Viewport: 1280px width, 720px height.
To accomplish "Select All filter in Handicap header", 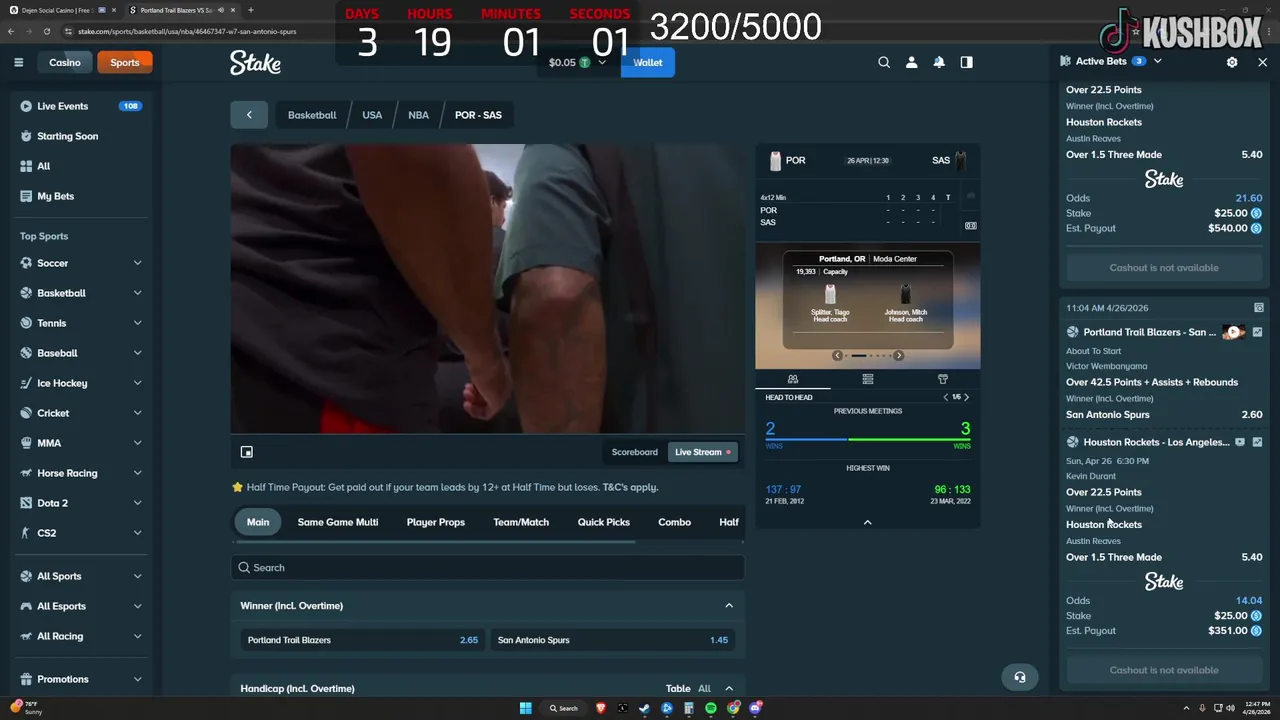I will pyautogui.click(x=704, y=688).
